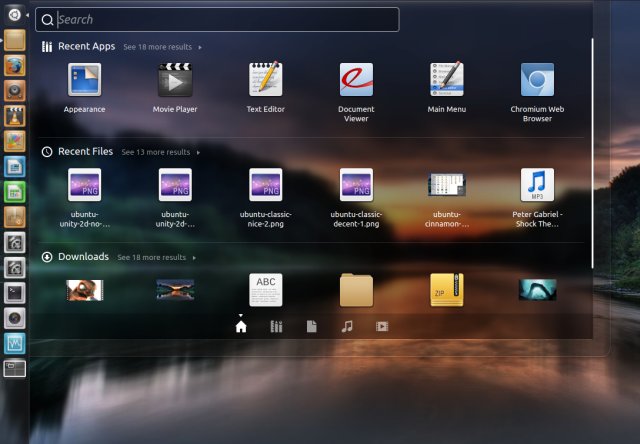
Task: Click the Recent Files section heading
Action: tap(85, 152)
